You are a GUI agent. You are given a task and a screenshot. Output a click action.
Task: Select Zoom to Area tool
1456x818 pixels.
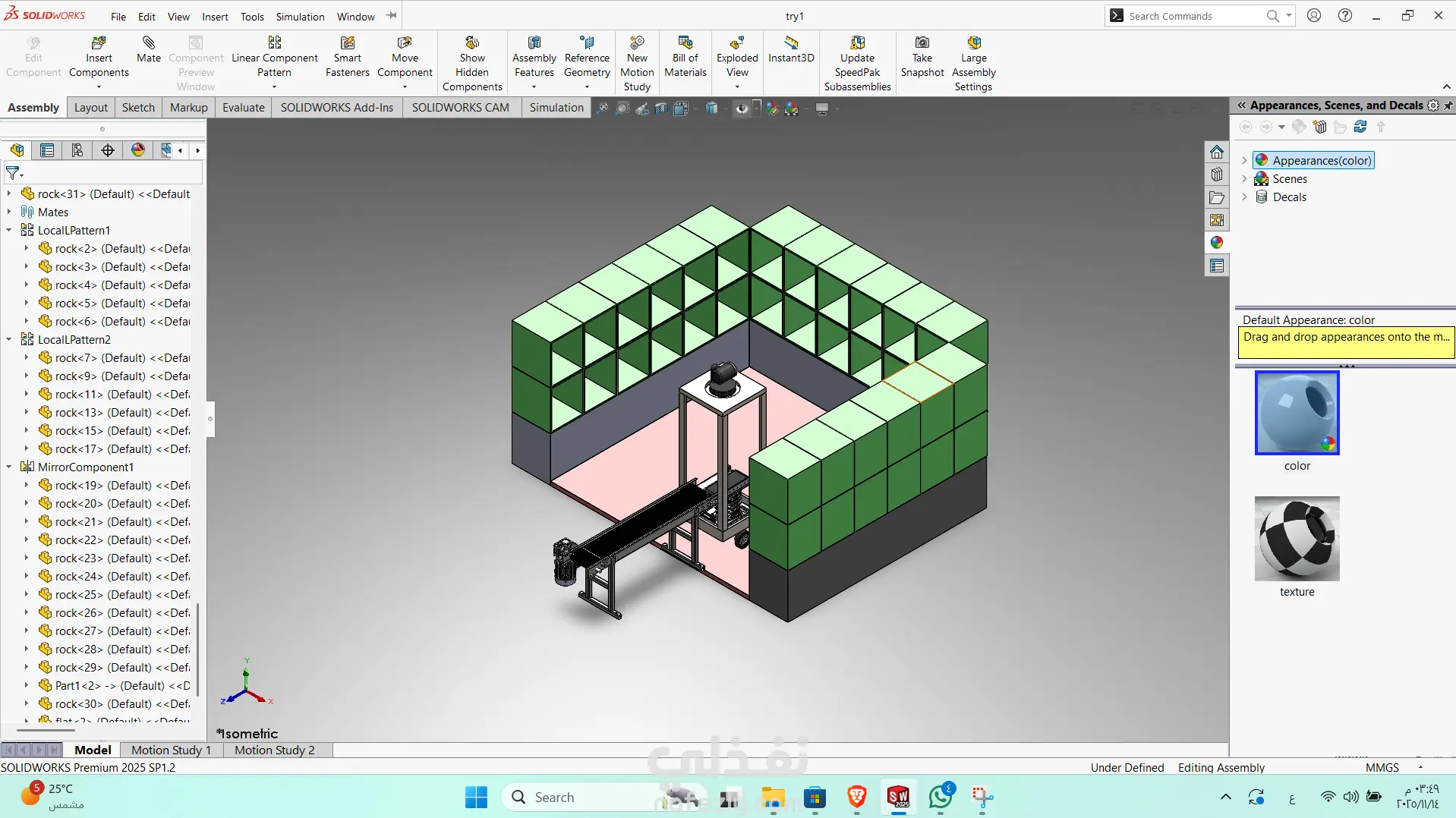(622, 109)
